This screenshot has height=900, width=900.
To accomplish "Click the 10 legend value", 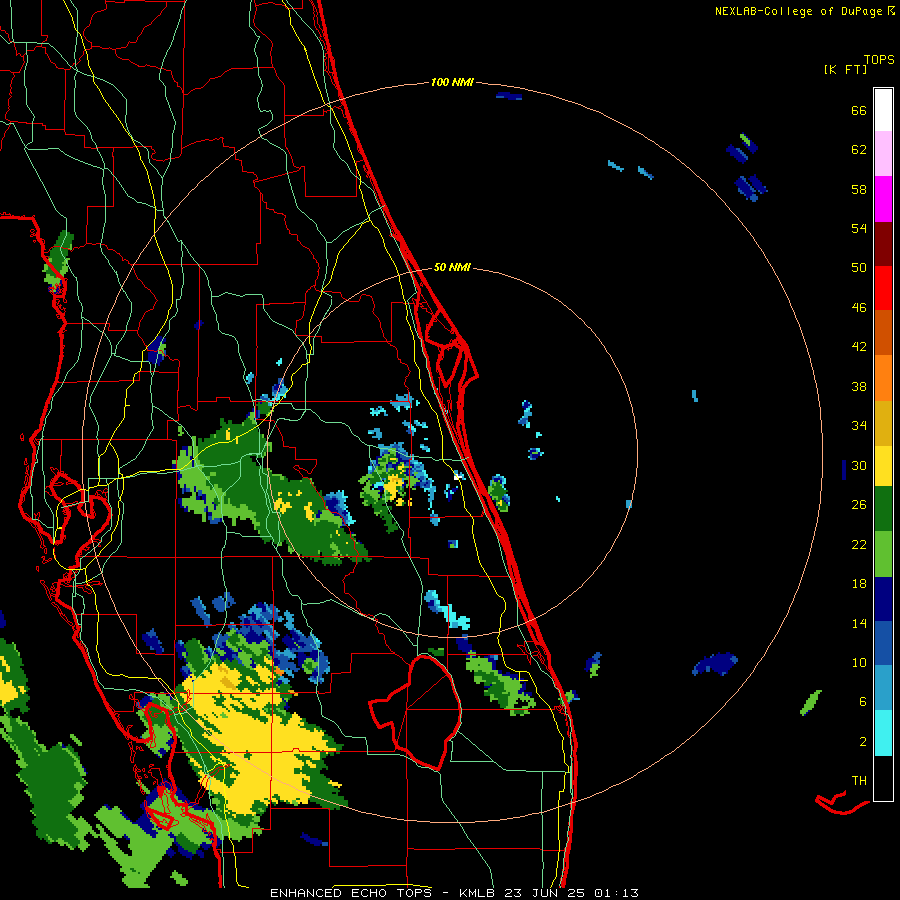I will (x=859, y=662).
